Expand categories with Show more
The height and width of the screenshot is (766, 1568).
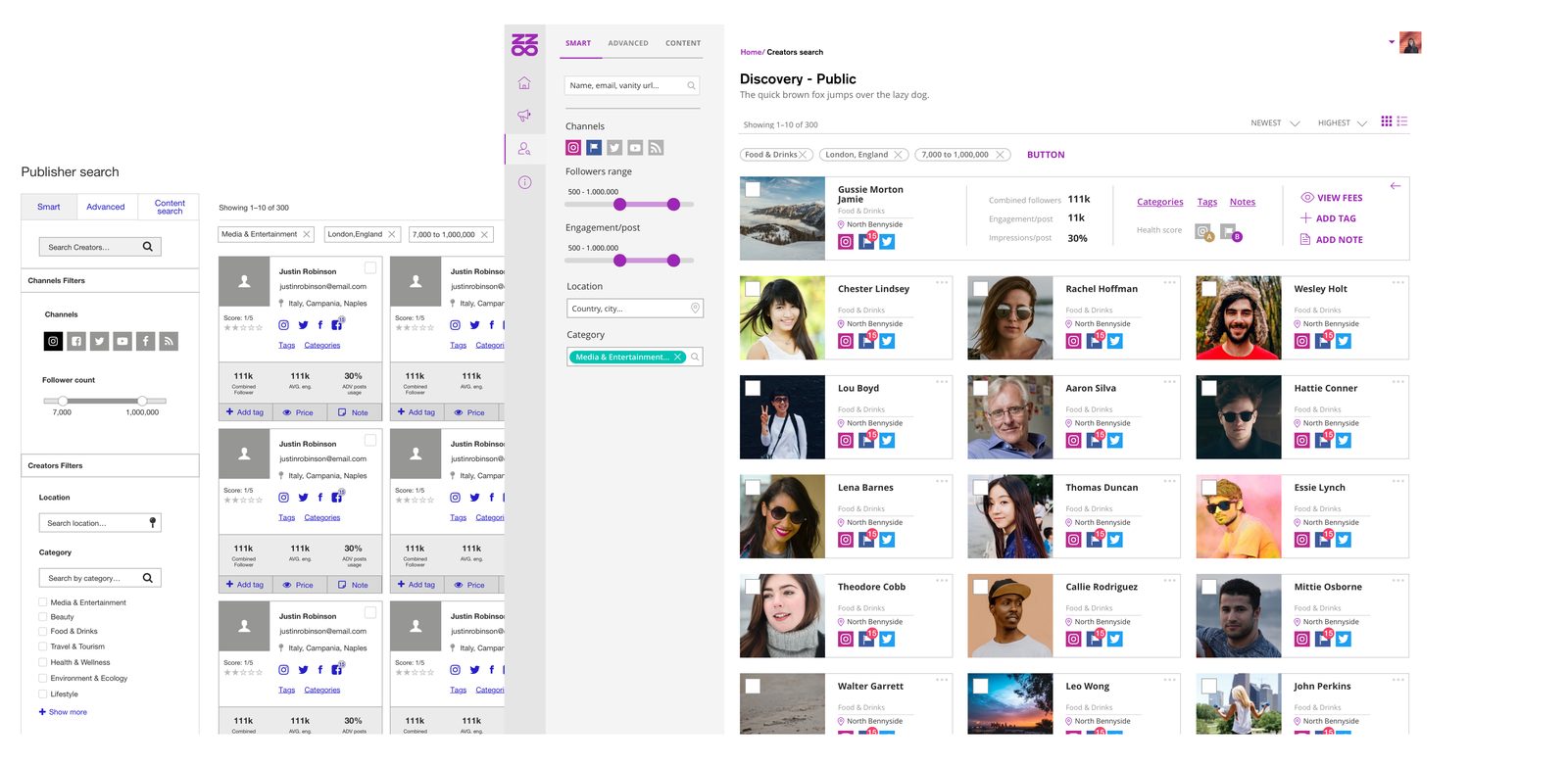click(x=63, y=712)
